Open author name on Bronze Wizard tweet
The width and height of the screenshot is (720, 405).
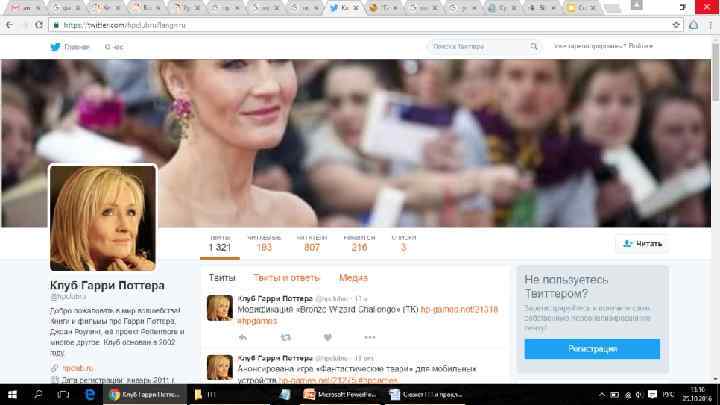click(275, 299)
